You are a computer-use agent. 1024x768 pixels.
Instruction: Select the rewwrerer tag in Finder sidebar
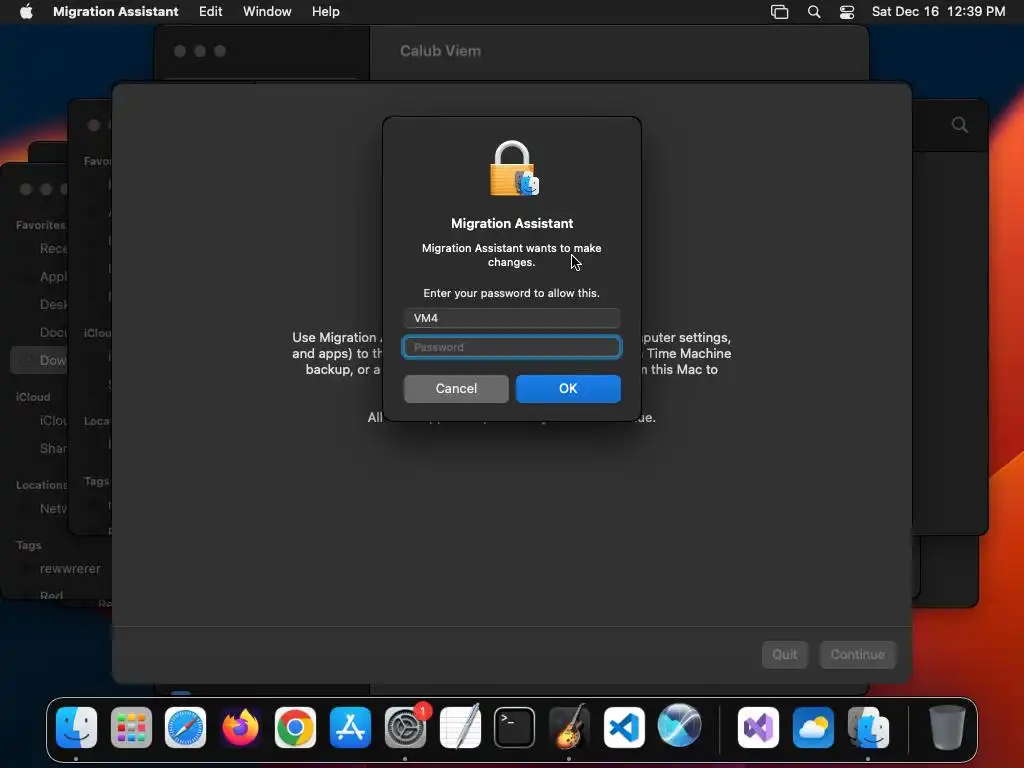coord(70,569)
